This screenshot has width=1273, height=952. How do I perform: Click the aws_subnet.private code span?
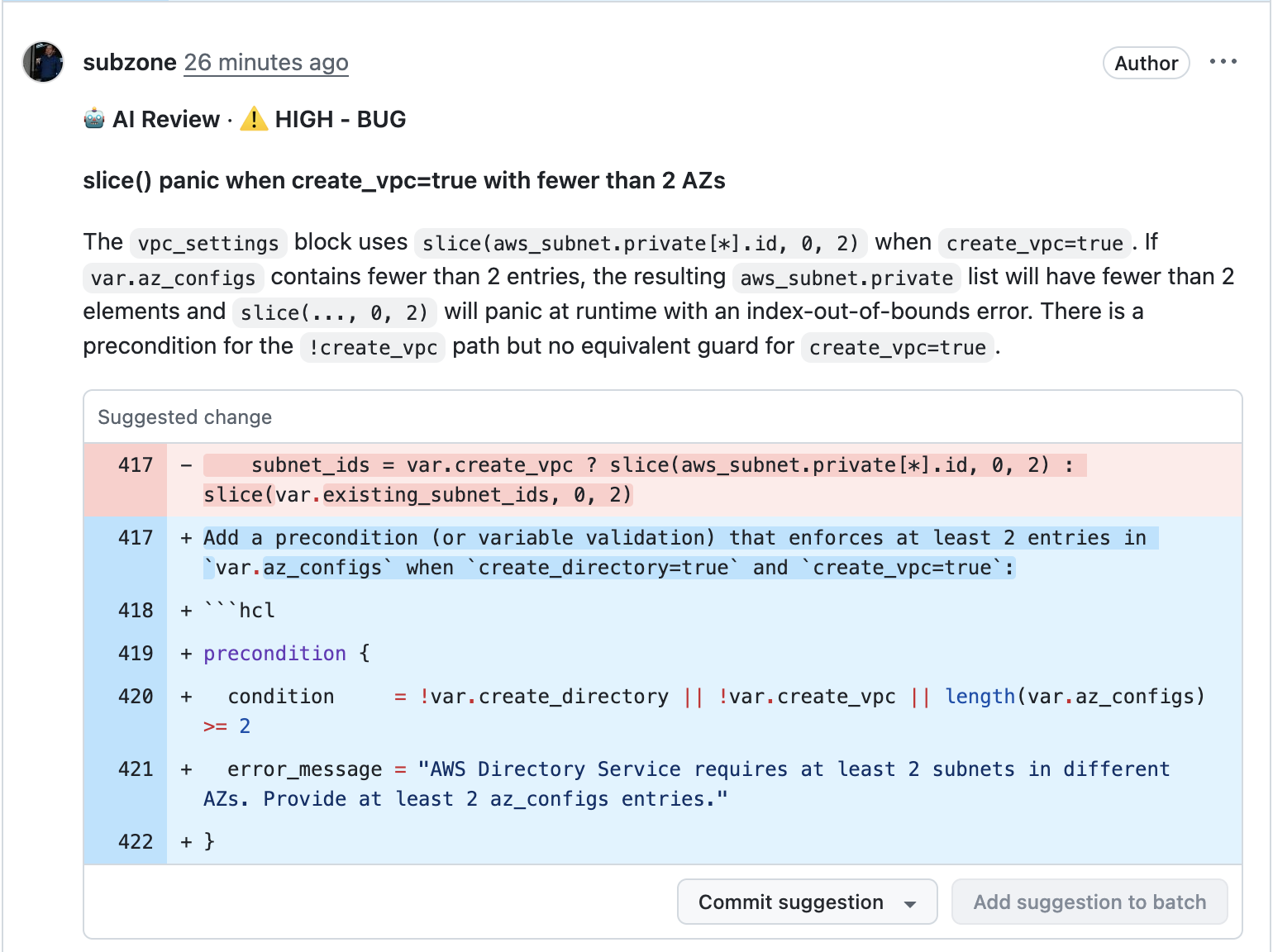pyautogui.click(x=845, y=278)
